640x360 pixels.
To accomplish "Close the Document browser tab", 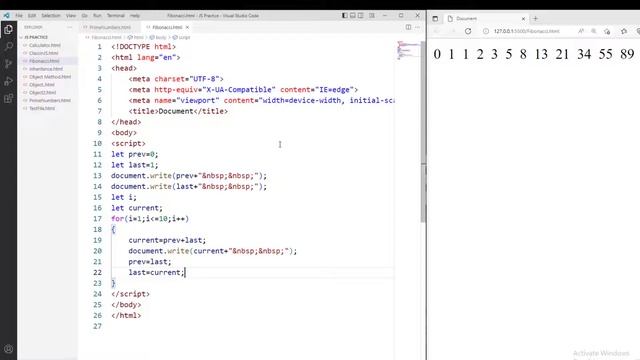I will pos(523,18).
